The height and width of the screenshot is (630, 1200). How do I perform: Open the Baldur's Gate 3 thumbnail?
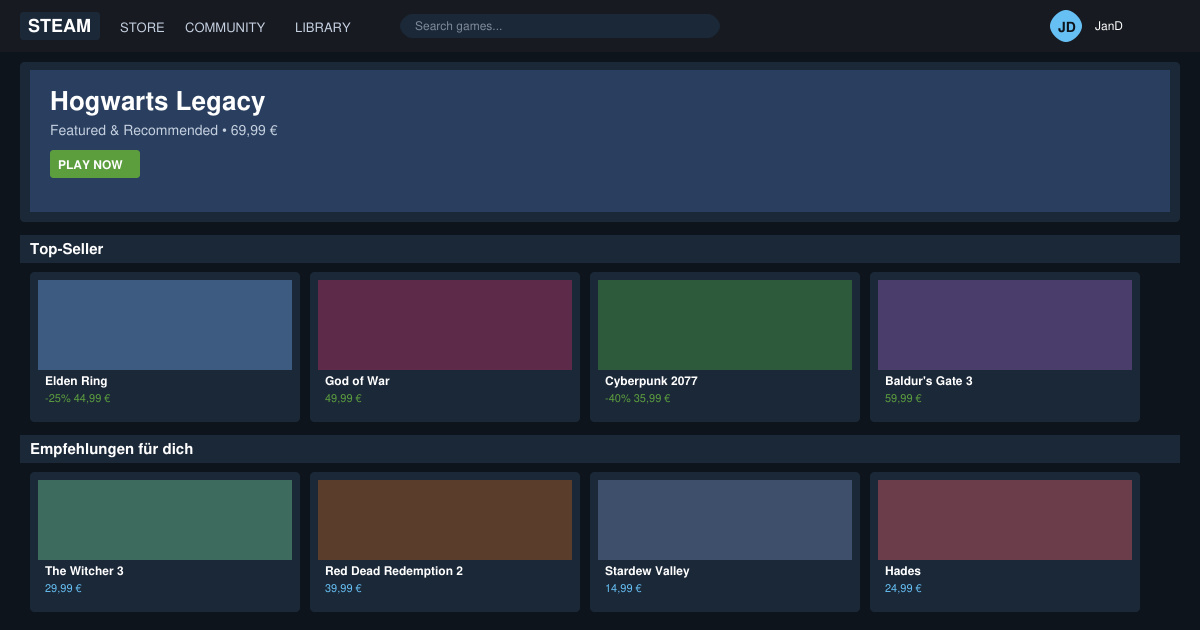(x=1005, y=325)
